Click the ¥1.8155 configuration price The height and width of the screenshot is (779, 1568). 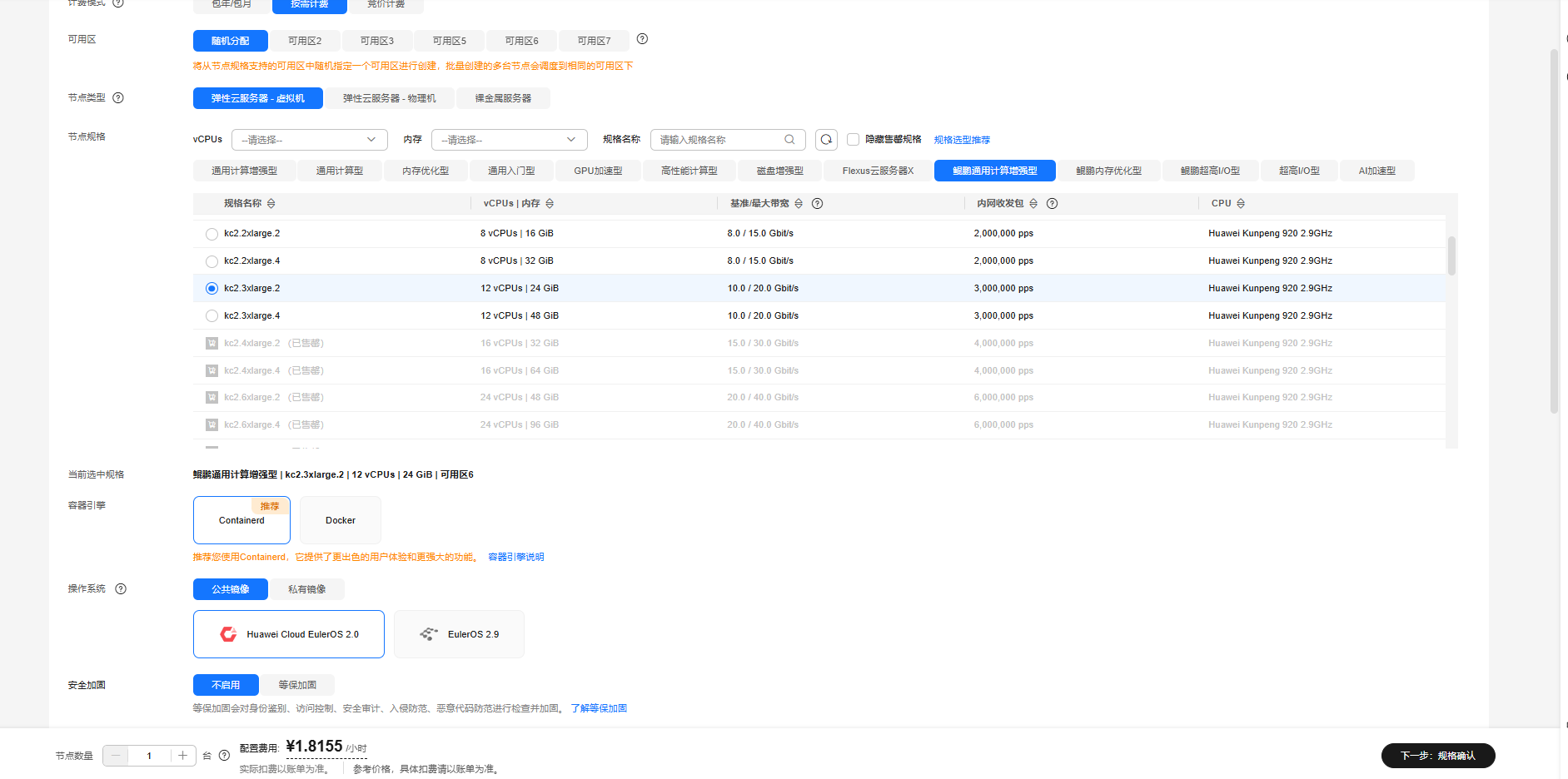[315, 747]
